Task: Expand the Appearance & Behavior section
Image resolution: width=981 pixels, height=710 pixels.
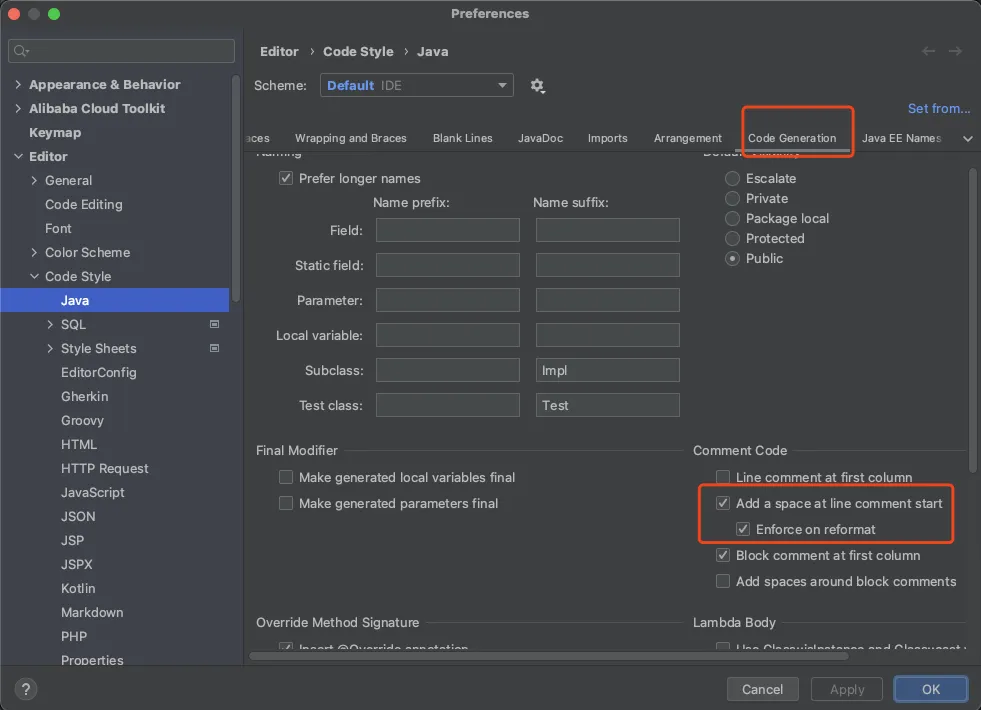Action: (18, 85)
